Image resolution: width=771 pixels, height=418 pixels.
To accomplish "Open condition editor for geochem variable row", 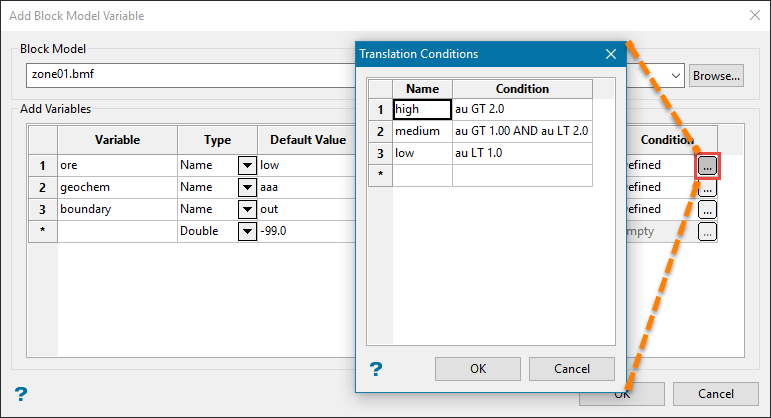I will (x=707, y=187).
